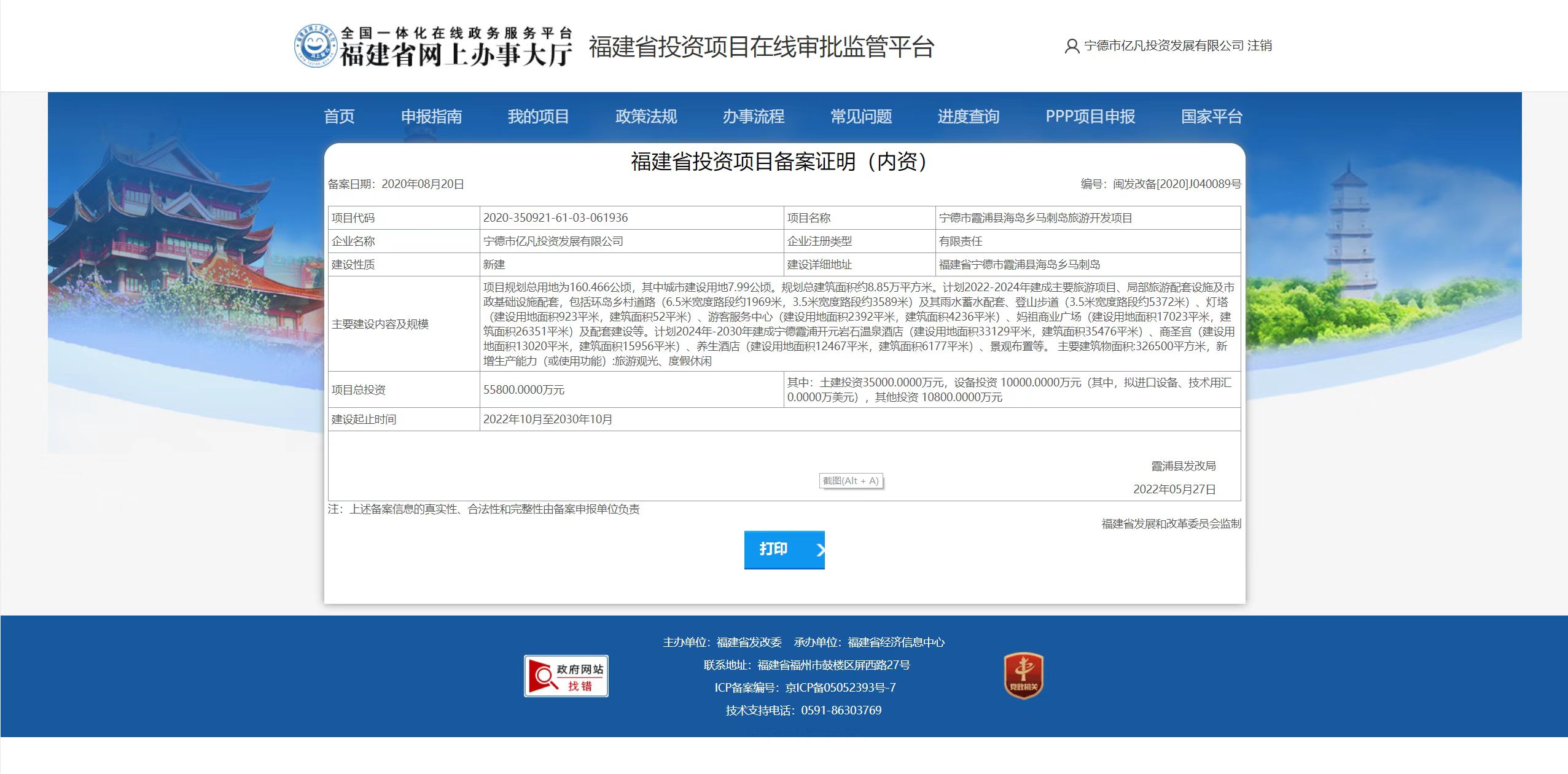Open the 申报指南 menu item
Image resolution: width=1568 pixels, height=774 pixels.
pyautogui.click(x=431, y=117)
